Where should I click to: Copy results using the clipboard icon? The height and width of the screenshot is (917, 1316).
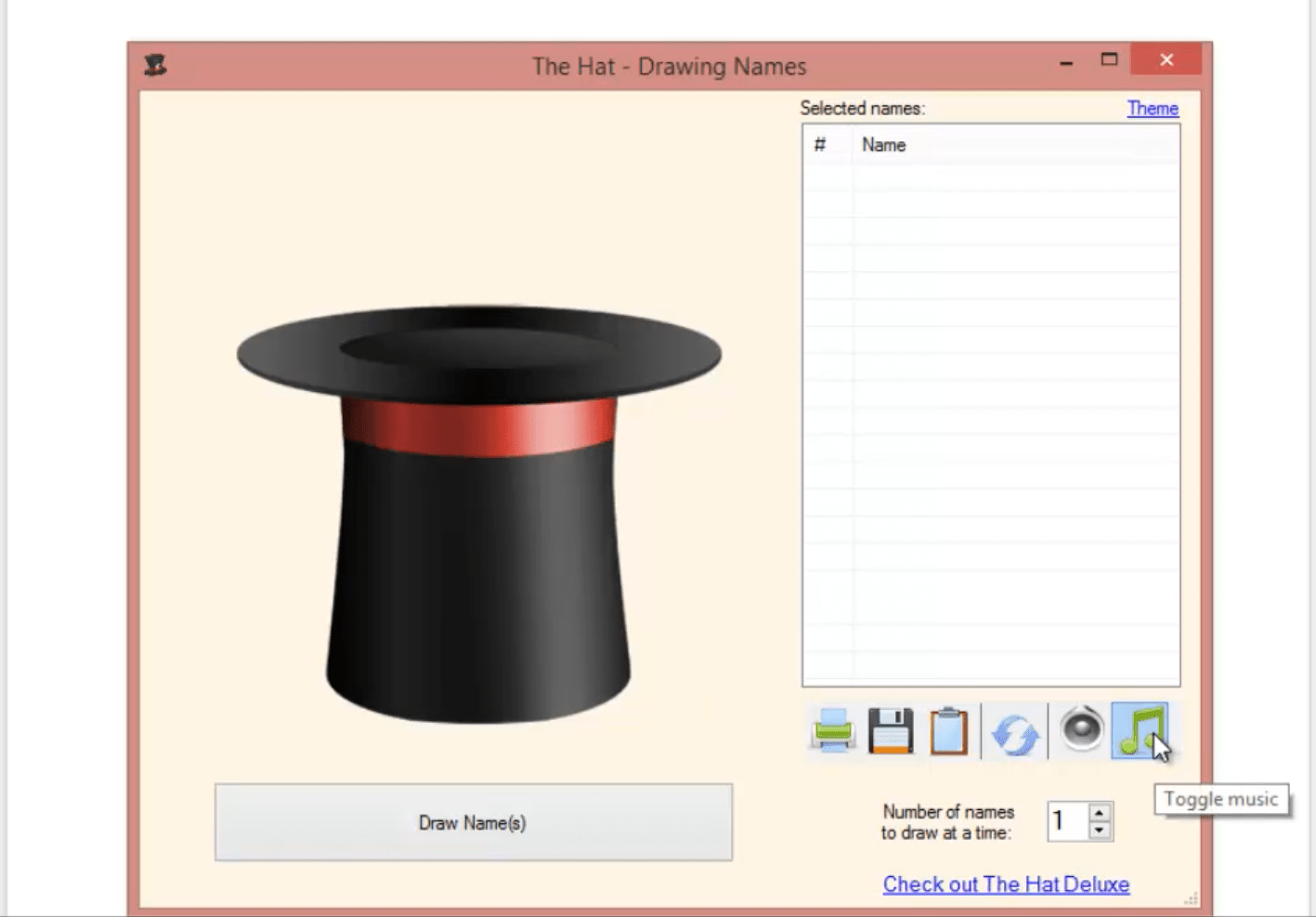coord(950,731)
